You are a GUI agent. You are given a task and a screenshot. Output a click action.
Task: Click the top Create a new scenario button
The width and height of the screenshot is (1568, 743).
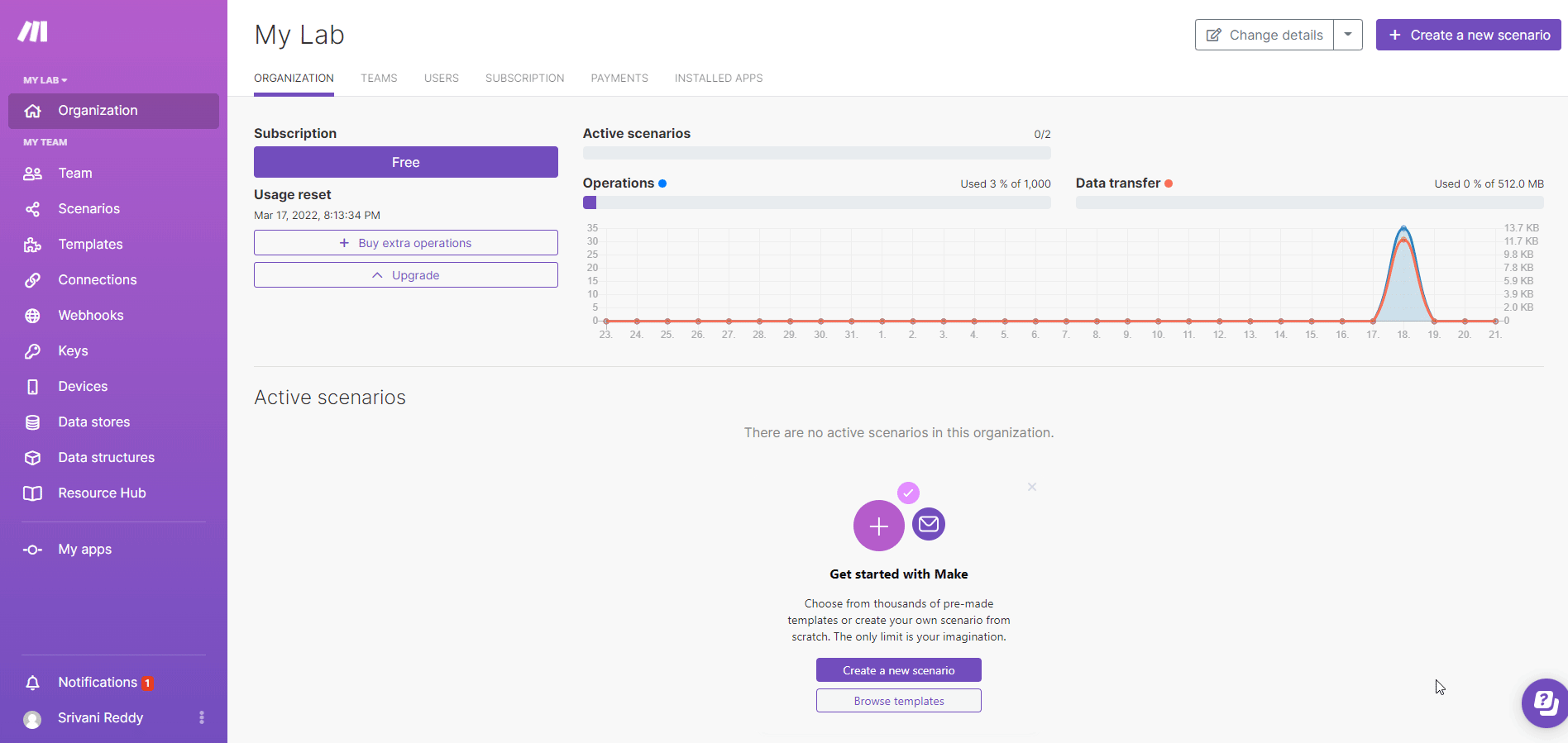point(1469,35)
